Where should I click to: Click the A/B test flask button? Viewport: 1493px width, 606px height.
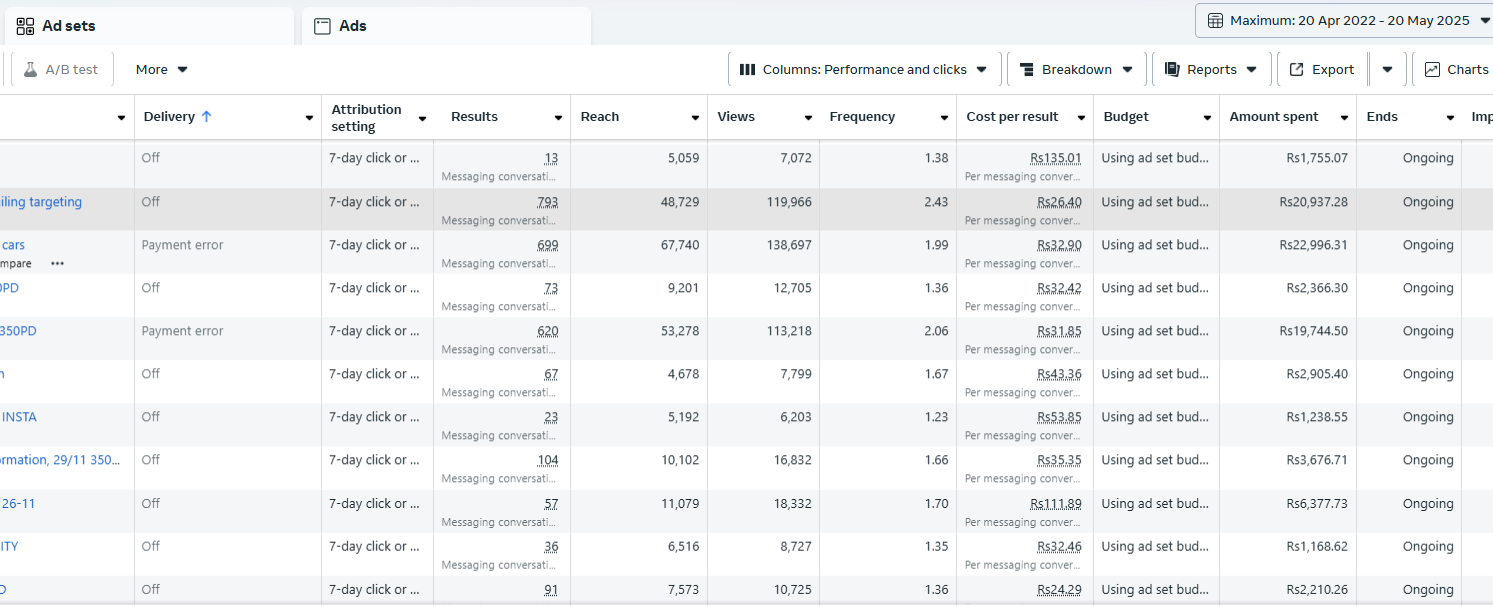tap(61, 70)
